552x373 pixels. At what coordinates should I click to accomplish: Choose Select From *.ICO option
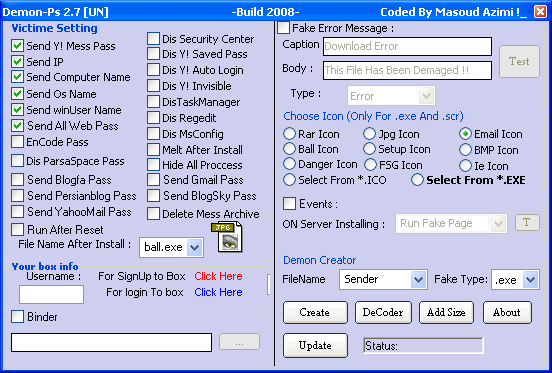(289, 180)
